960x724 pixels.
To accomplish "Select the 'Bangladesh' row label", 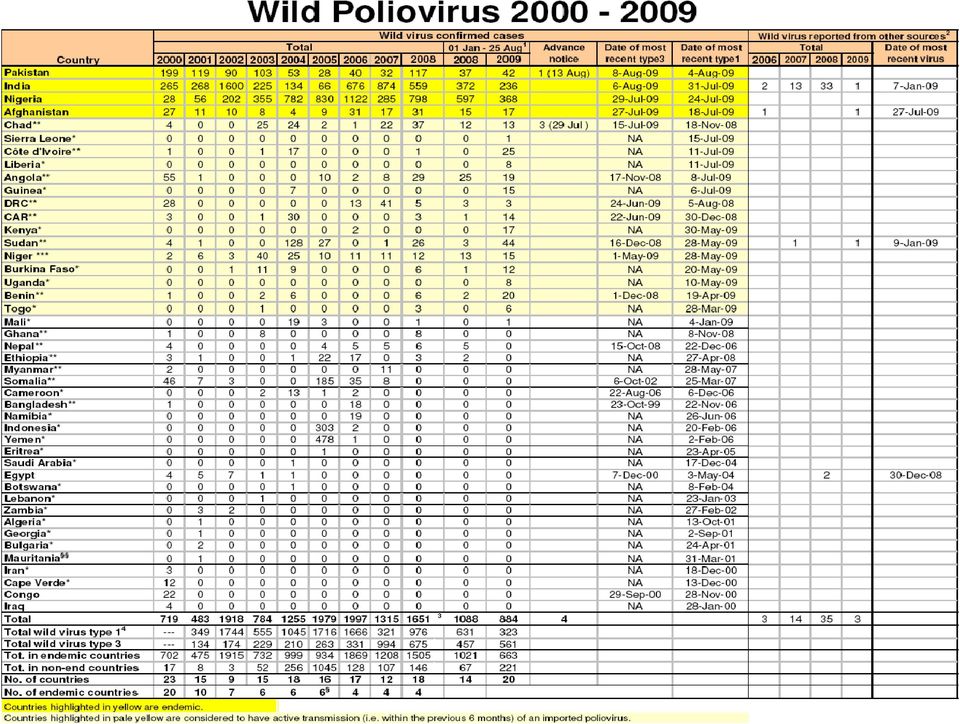I will click(40, 405).
